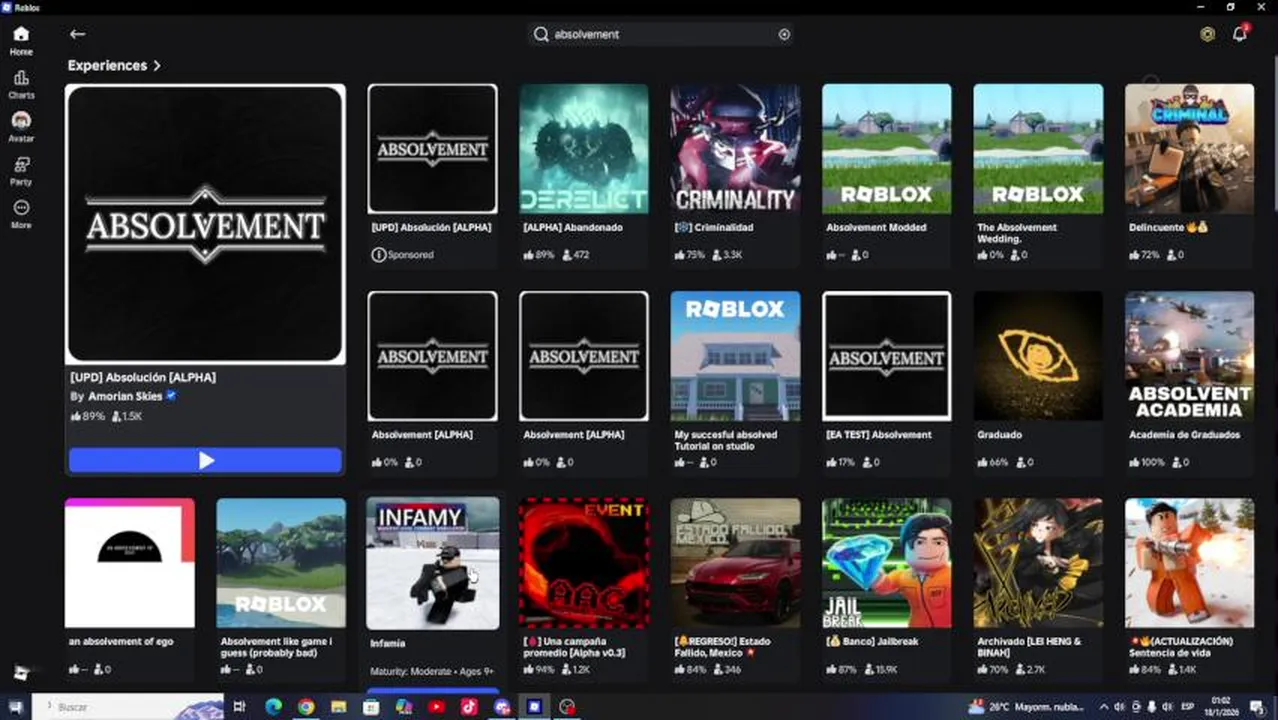Click "Maturity: Moderate • Ages 9+" text
This screenshot has height=720, width=1278.
coord(432,671)
